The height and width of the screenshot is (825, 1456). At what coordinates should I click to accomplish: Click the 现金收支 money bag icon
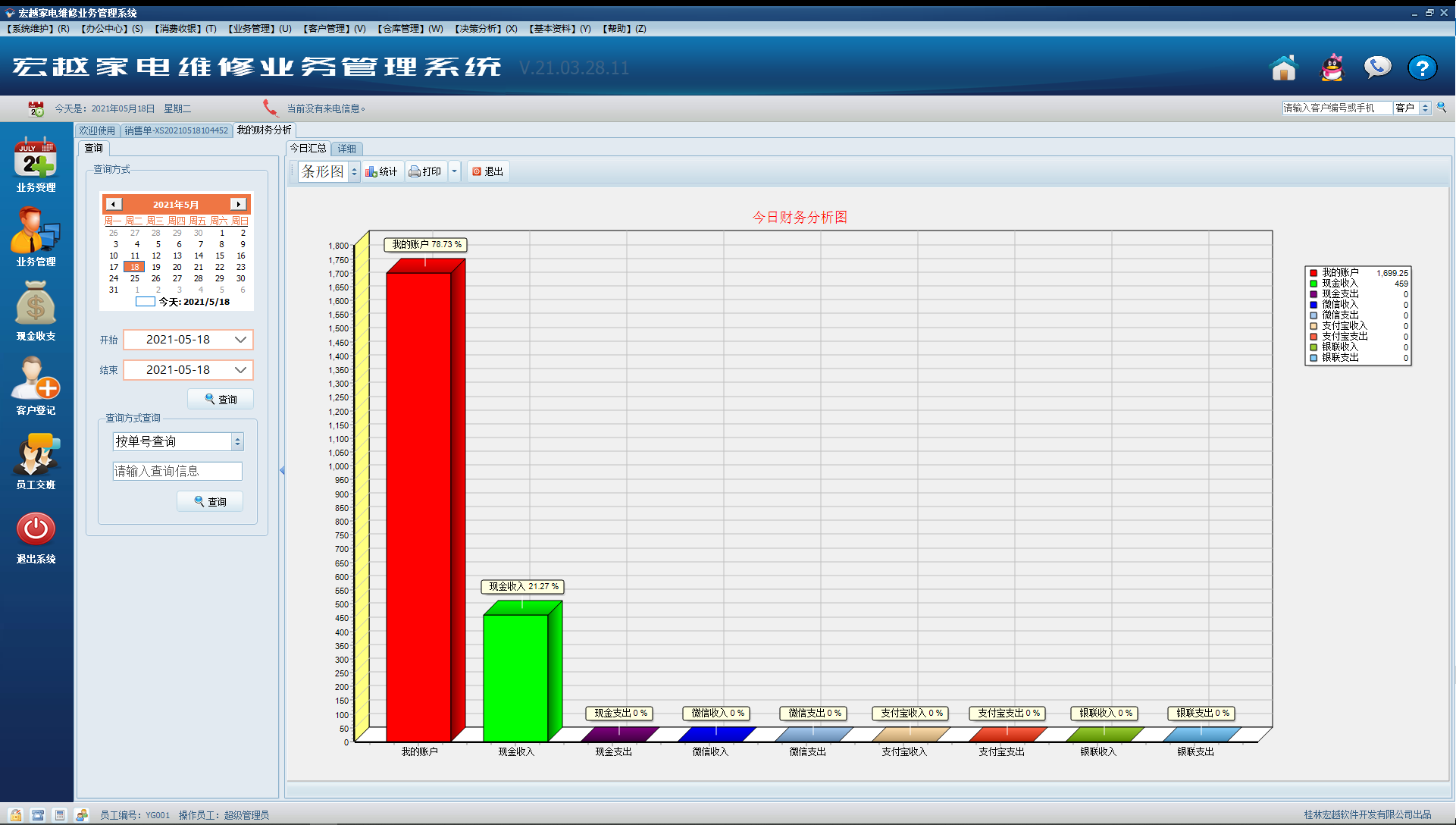35,305
